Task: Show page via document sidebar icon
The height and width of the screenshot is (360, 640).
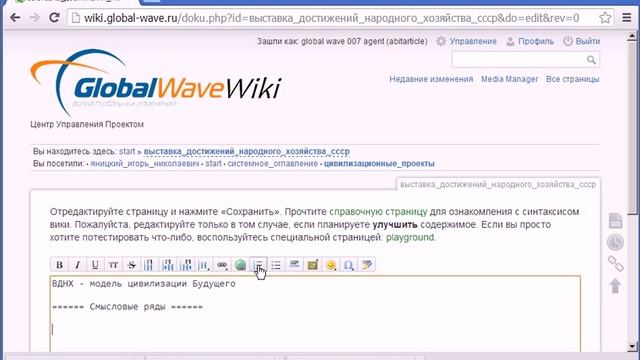Action: (615, 221)
